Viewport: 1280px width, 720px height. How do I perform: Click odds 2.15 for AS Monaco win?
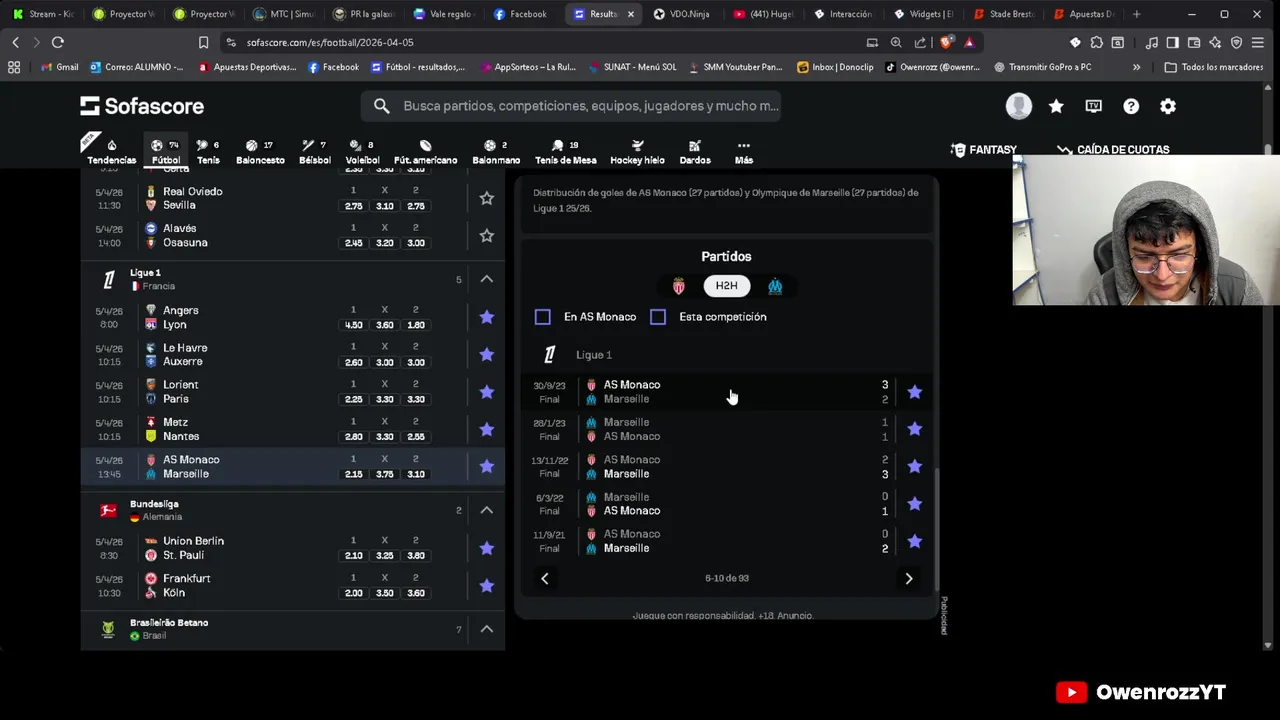pos(353,474)
